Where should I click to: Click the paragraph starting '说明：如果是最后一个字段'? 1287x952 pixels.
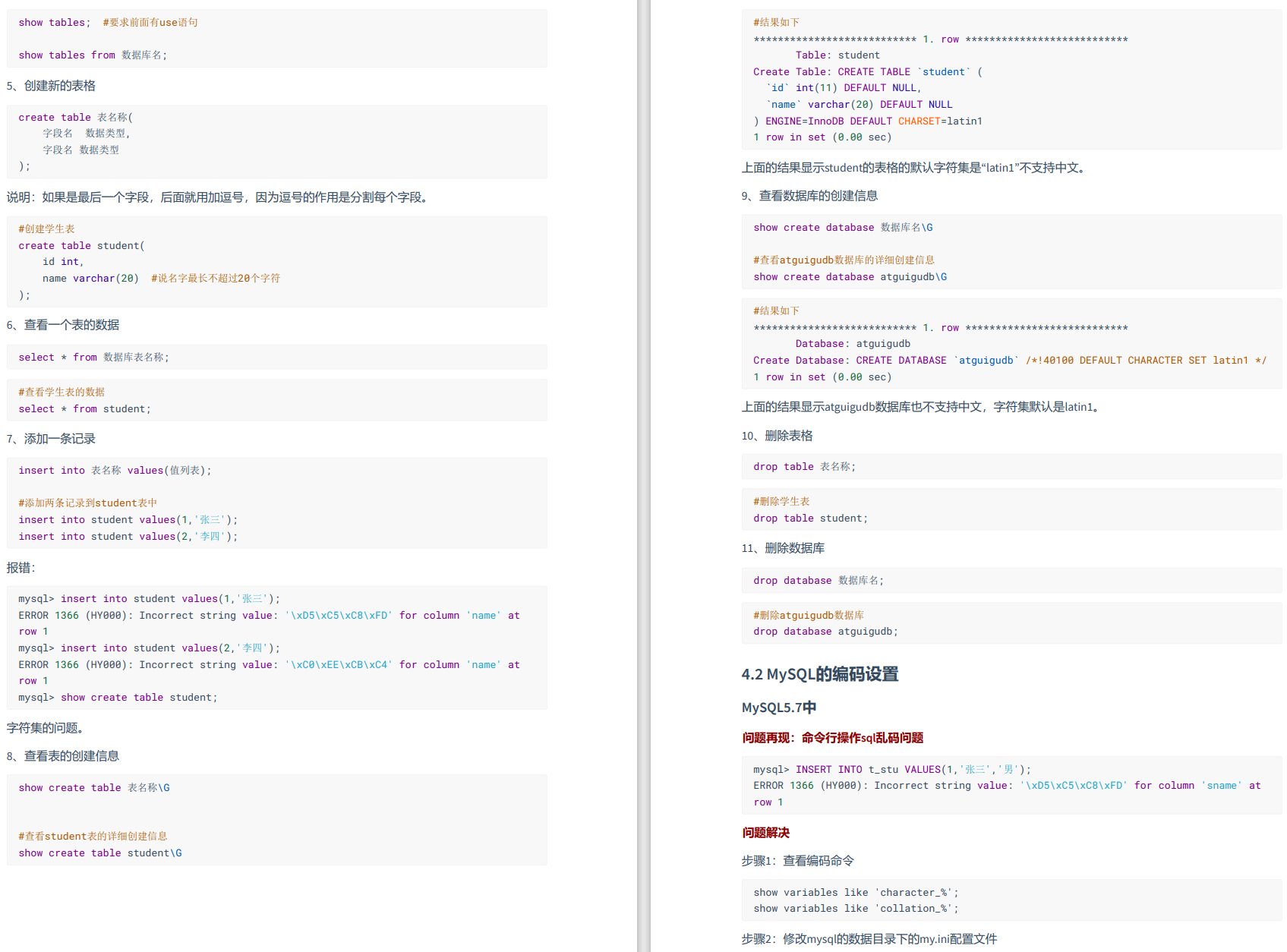(219, 197)
